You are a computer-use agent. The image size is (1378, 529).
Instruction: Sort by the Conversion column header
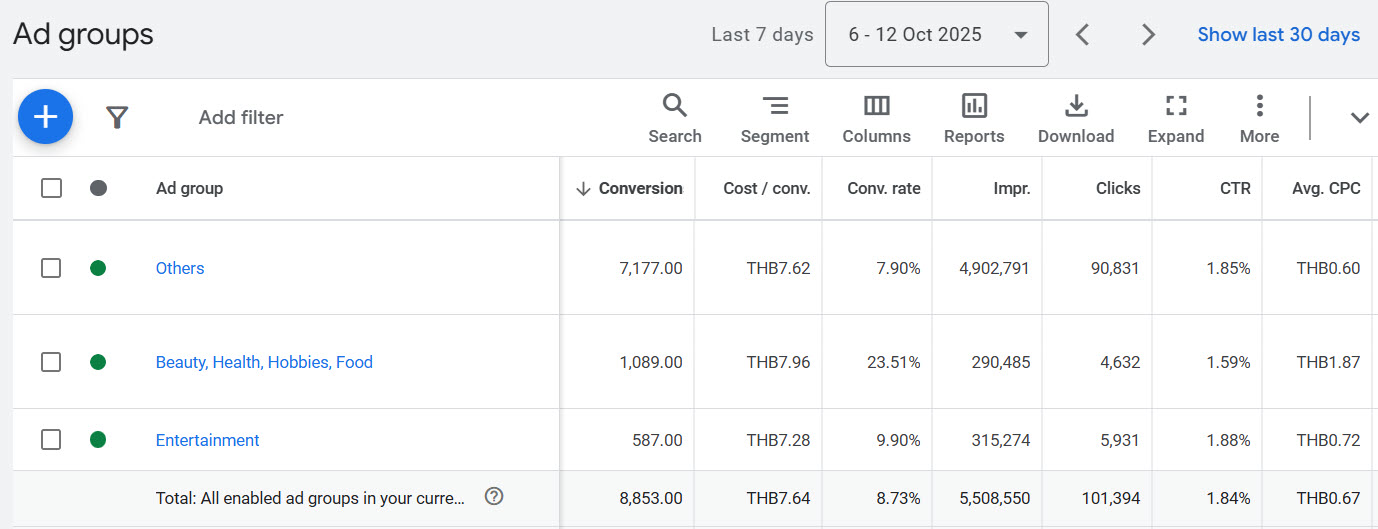[x=640, y=188]
